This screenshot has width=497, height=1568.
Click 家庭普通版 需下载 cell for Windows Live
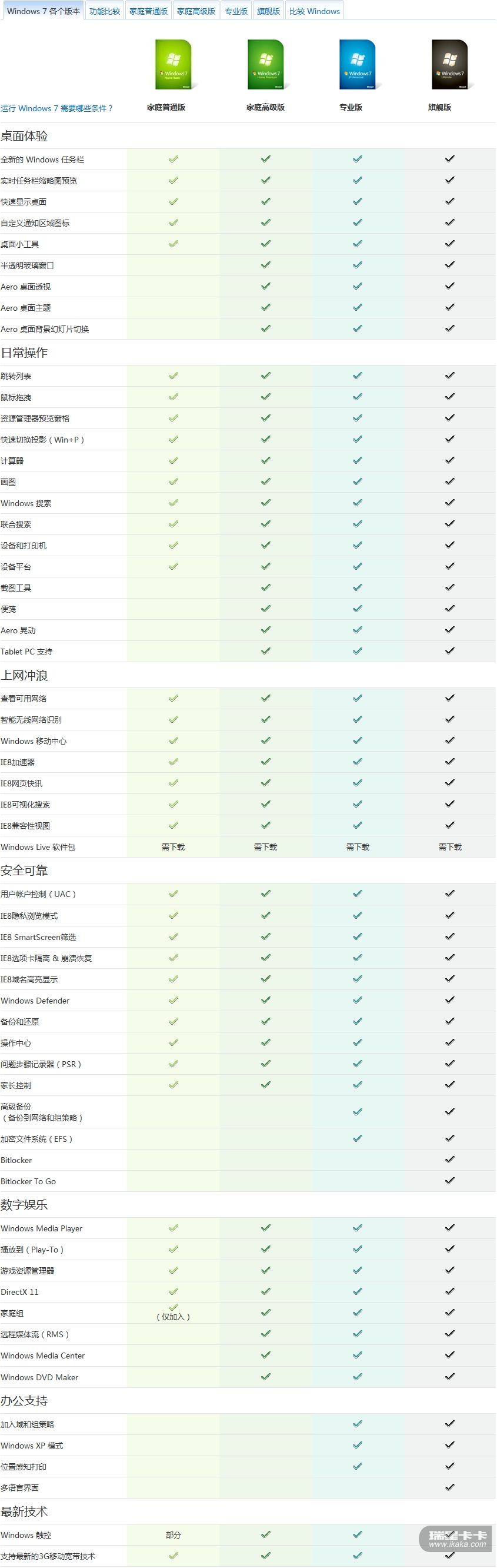[174, 848]
